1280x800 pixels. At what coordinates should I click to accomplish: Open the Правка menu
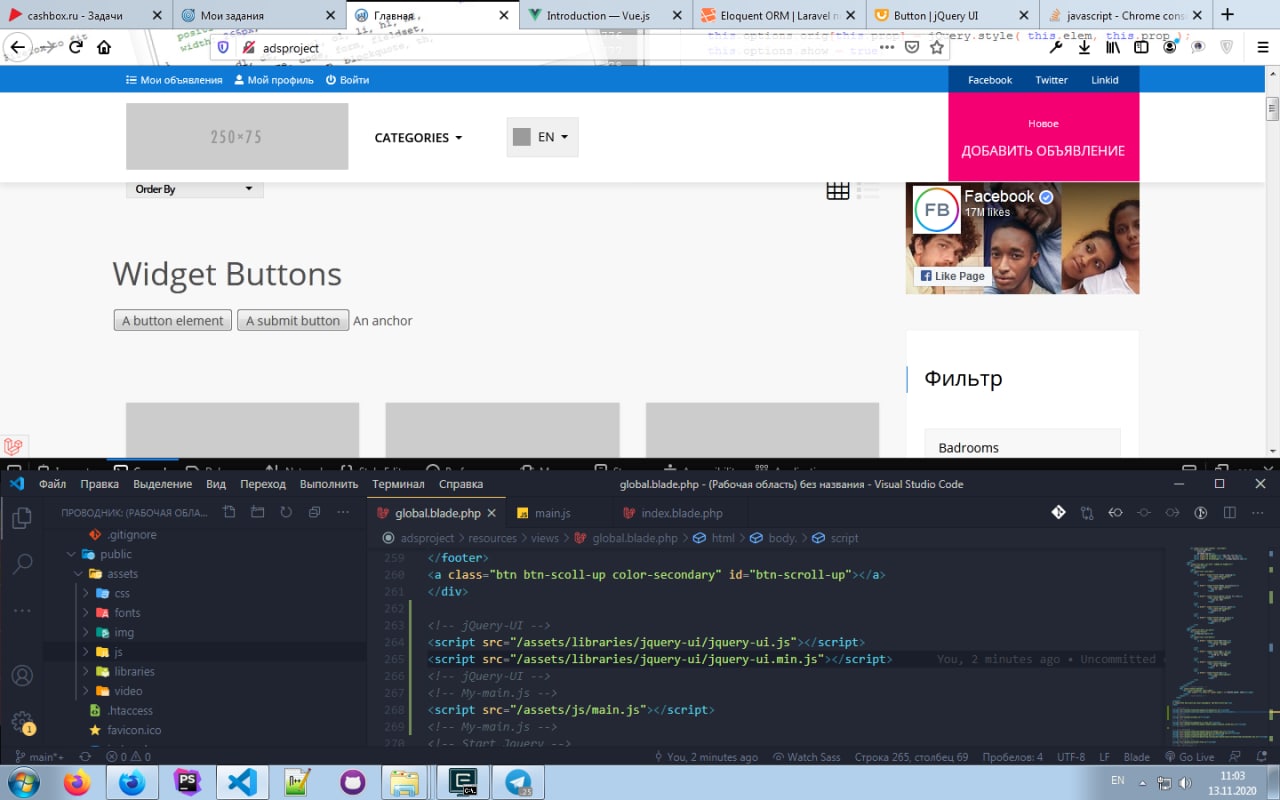99,484
